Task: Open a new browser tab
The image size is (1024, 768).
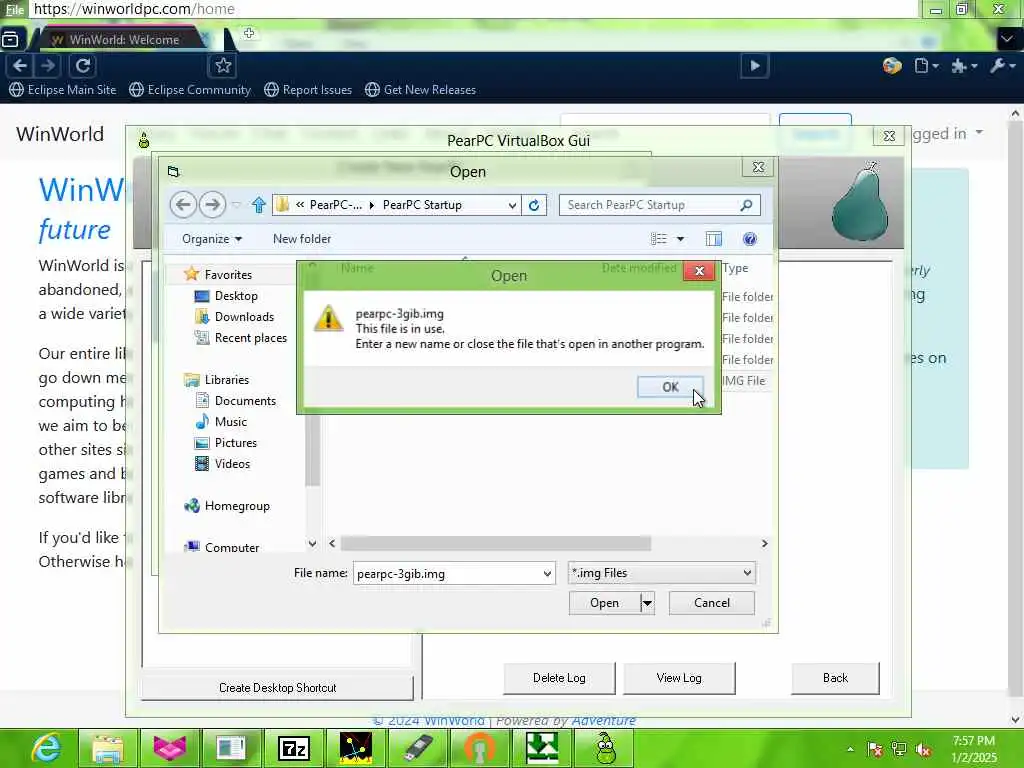Action: click(x=249, y=33)
